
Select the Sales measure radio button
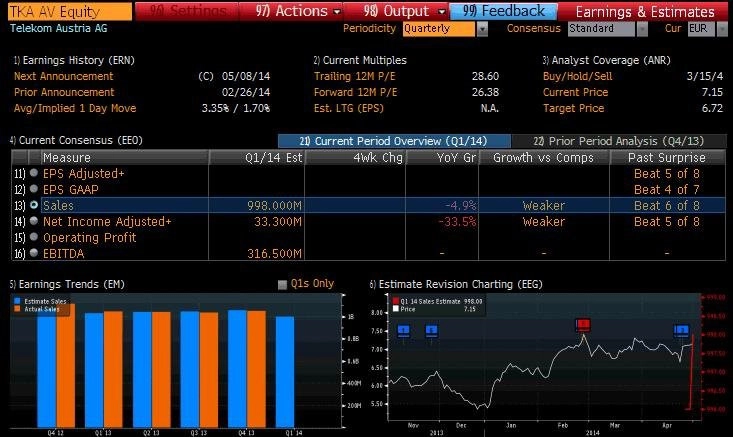[x=34, y=205]
